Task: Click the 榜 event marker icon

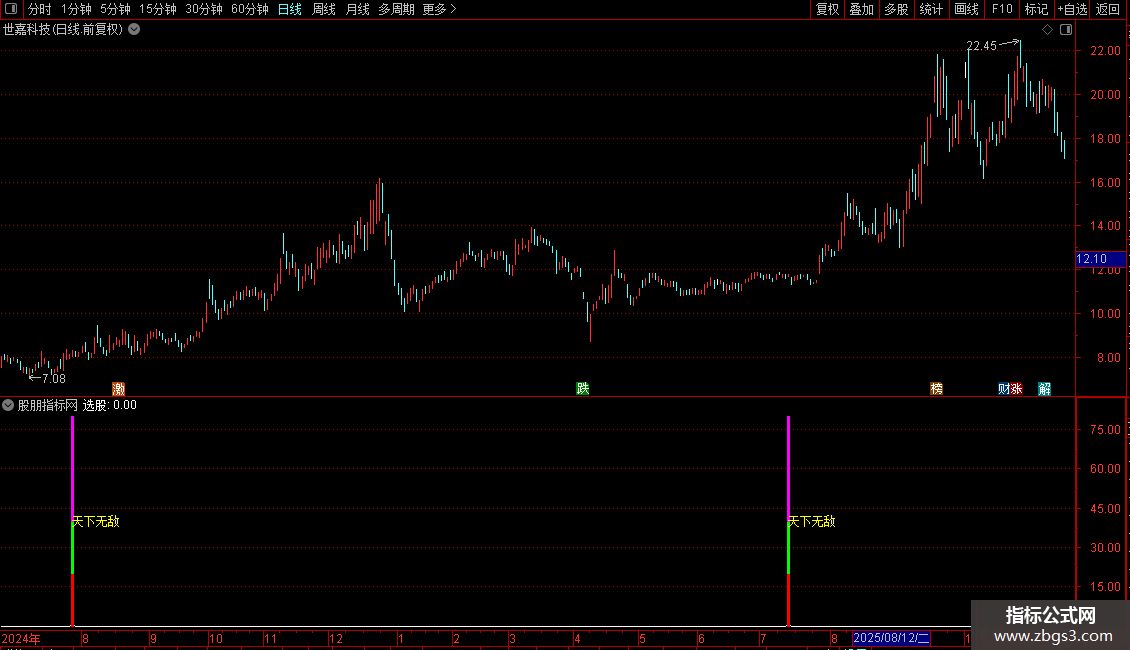Action: 937,389
